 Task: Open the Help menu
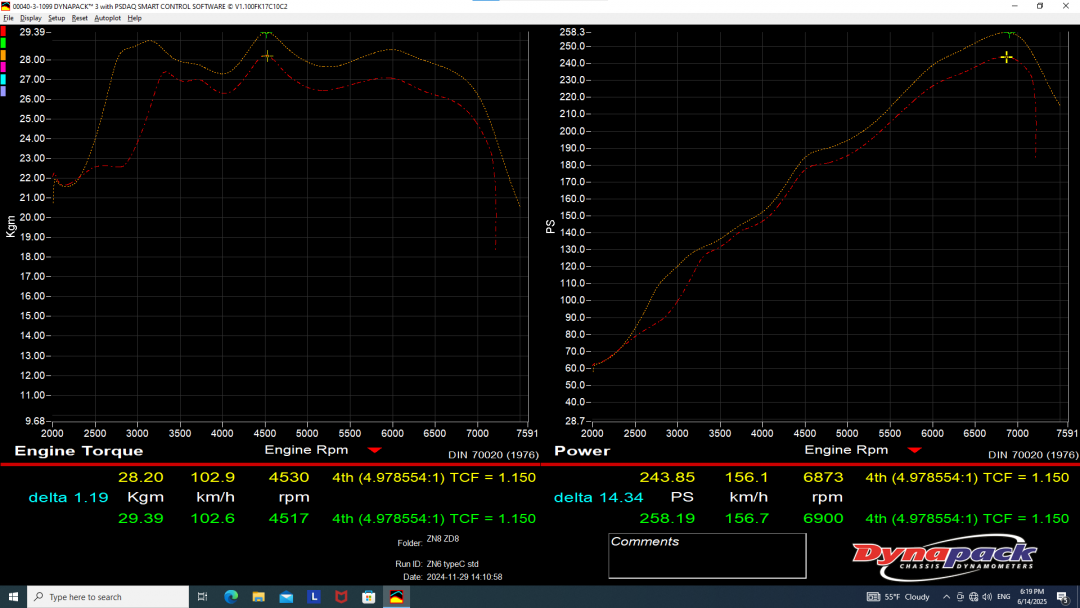(x=134, y=18)
